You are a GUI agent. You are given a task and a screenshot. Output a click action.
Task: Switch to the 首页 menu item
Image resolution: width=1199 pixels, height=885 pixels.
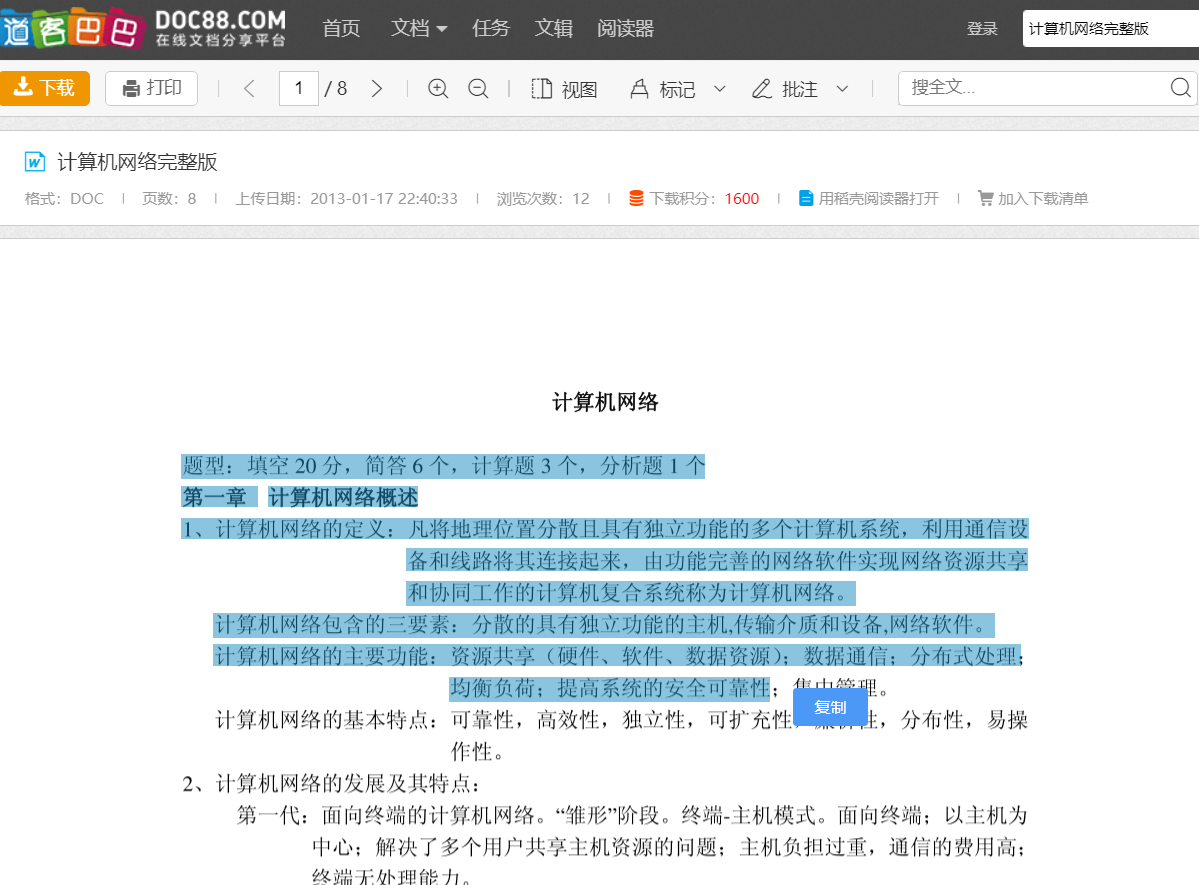[341, 28]
